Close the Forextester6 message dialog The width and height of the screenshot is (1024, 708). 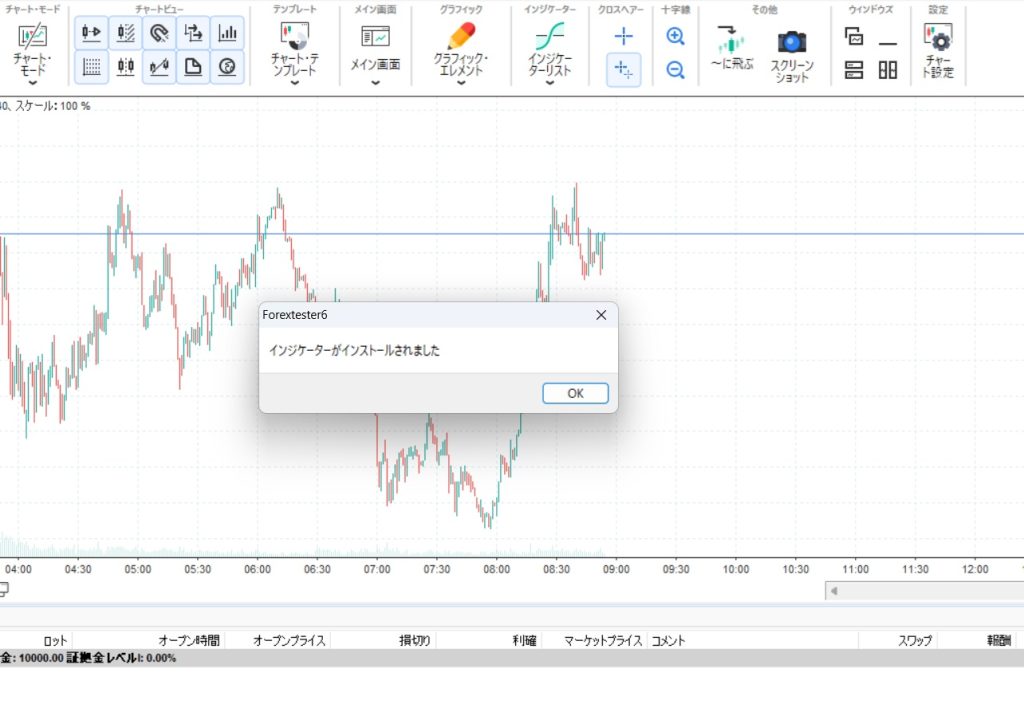pos(601,315)
